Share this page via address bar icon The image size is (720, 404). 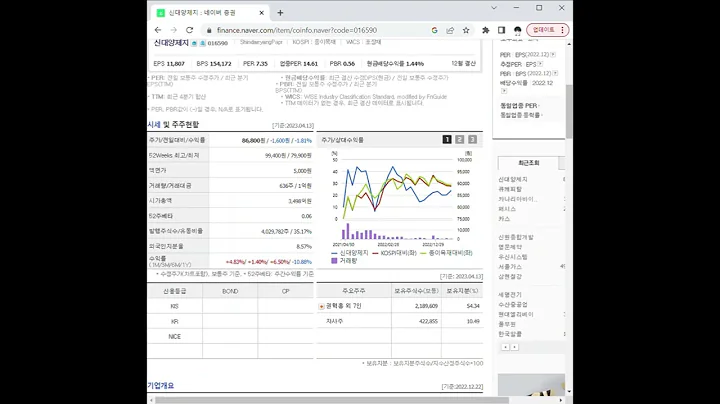pyautogui.click(x=450, y=30)
